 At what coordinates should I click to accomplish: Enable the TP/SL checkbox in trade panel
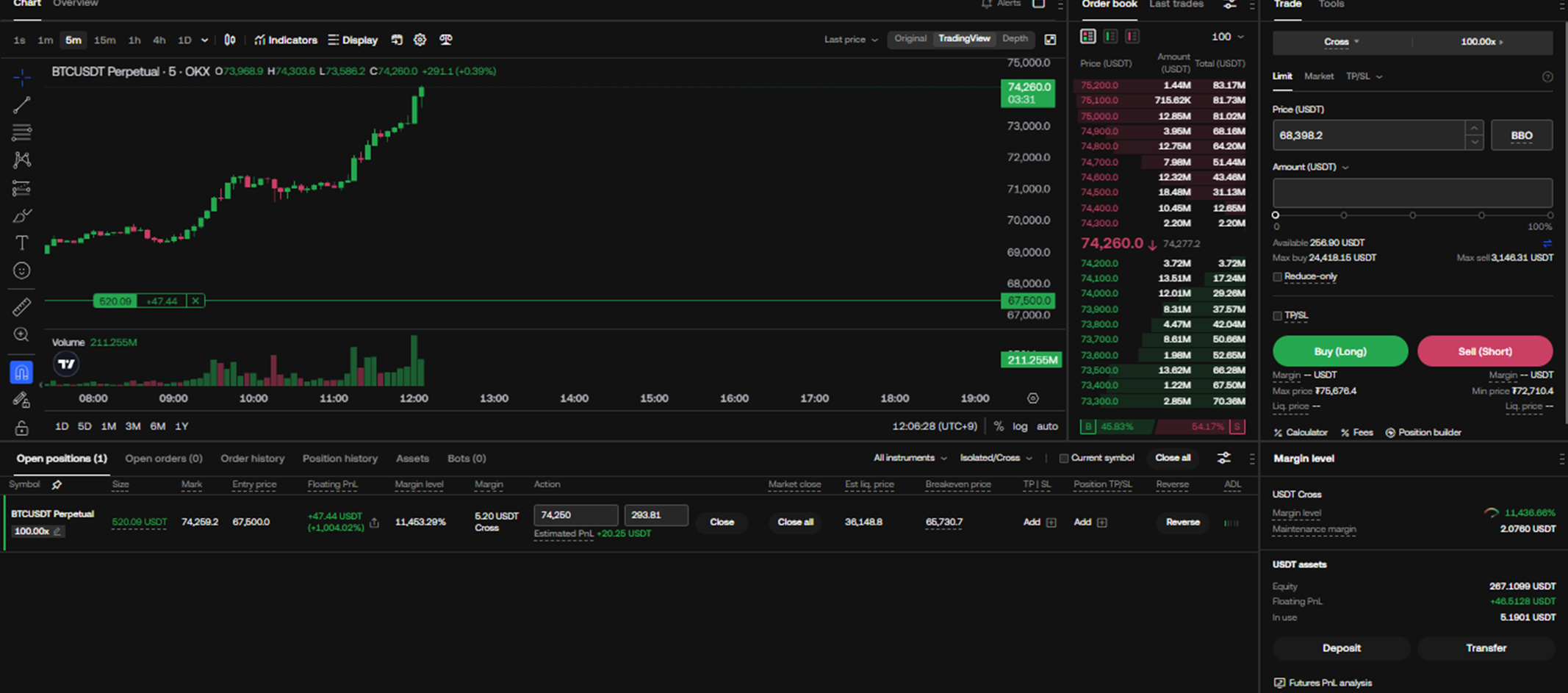[x=1277, y=316]
